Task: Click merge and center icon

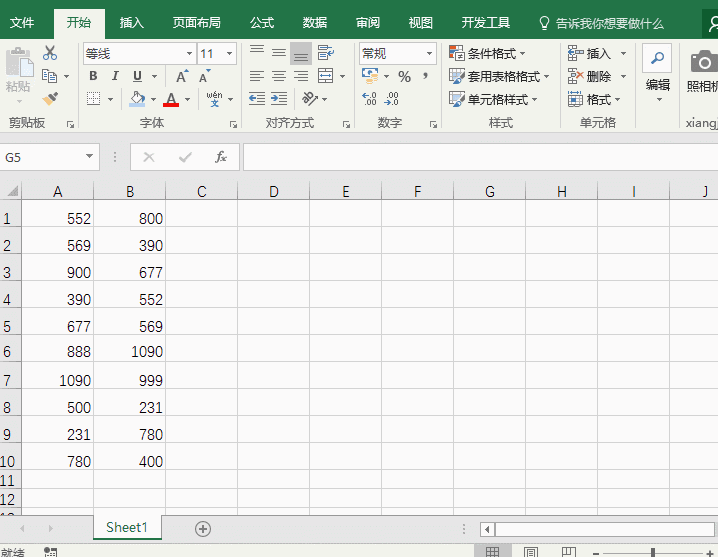Action: coord(326,76)
